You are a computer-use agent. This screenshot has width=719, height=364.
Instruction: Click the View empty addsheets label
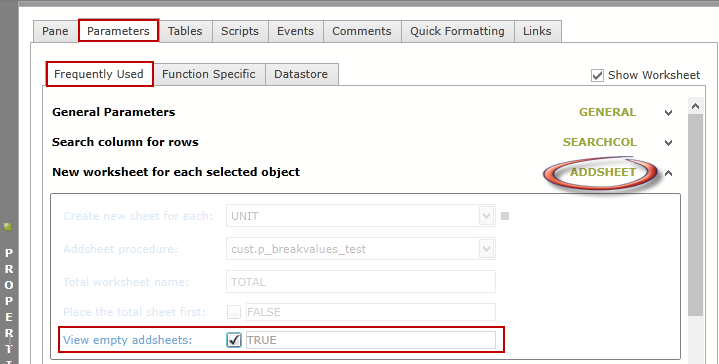click(x=127, y=340)
